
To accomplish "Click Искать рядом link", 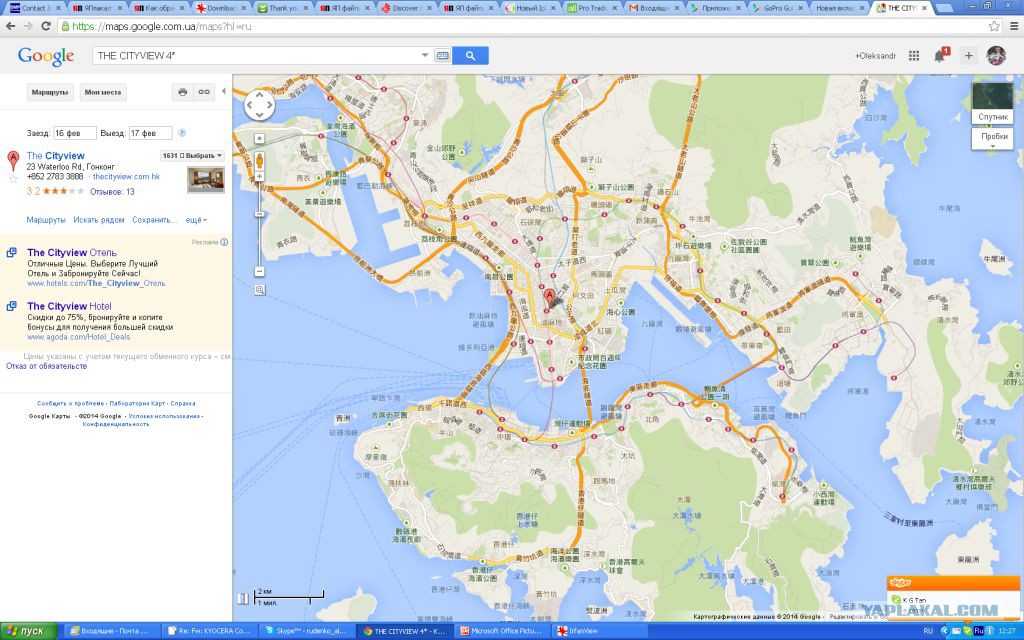I will pyautogui.click(x=99, y=220).
